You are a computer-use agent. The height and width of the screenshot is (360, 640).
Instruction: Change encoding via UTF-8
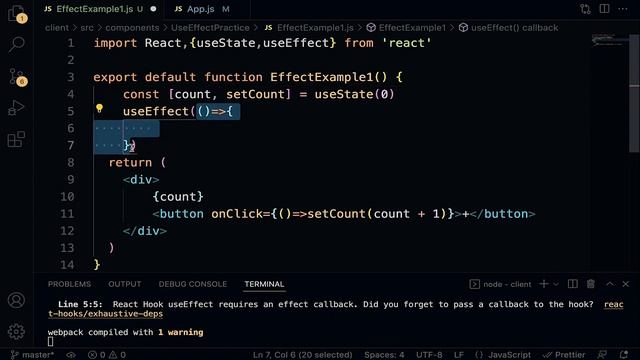coord(429,355)
